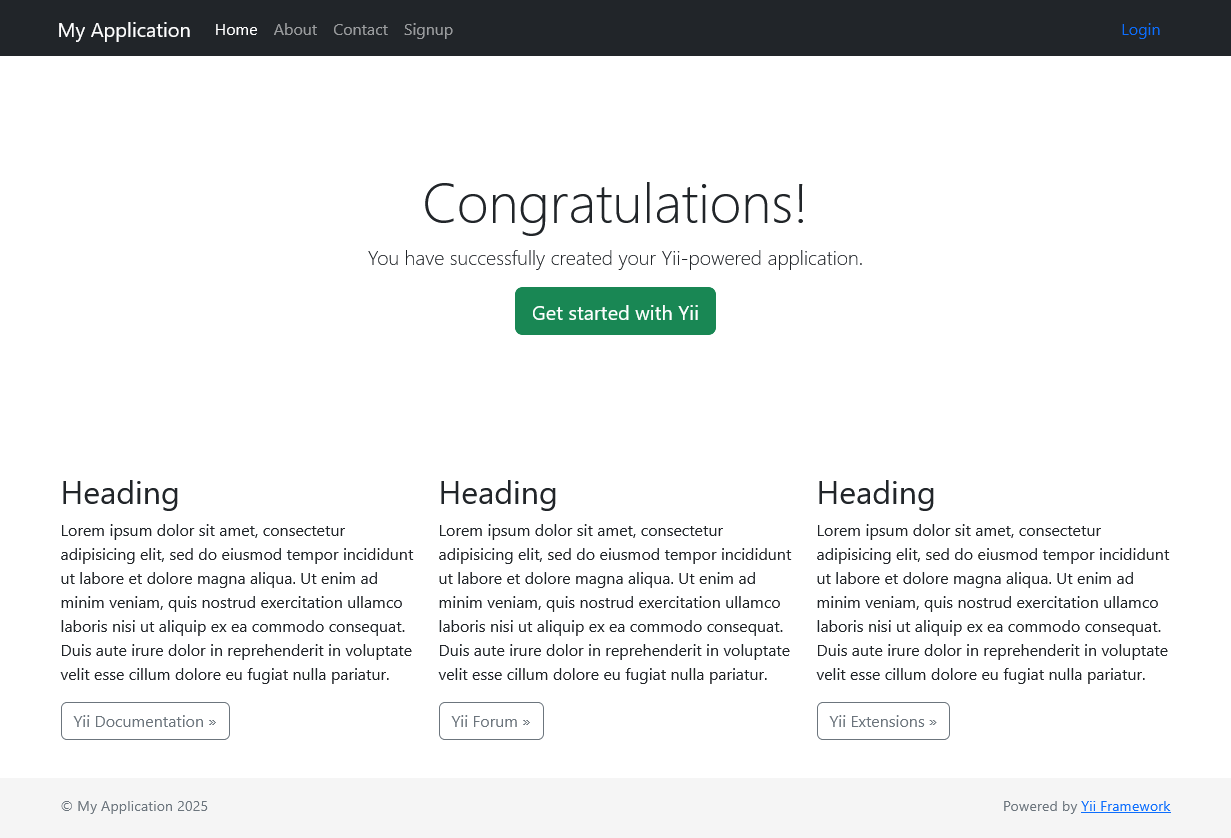
Task: Open the Yii Extensions » button
Action: coord(883,721)
